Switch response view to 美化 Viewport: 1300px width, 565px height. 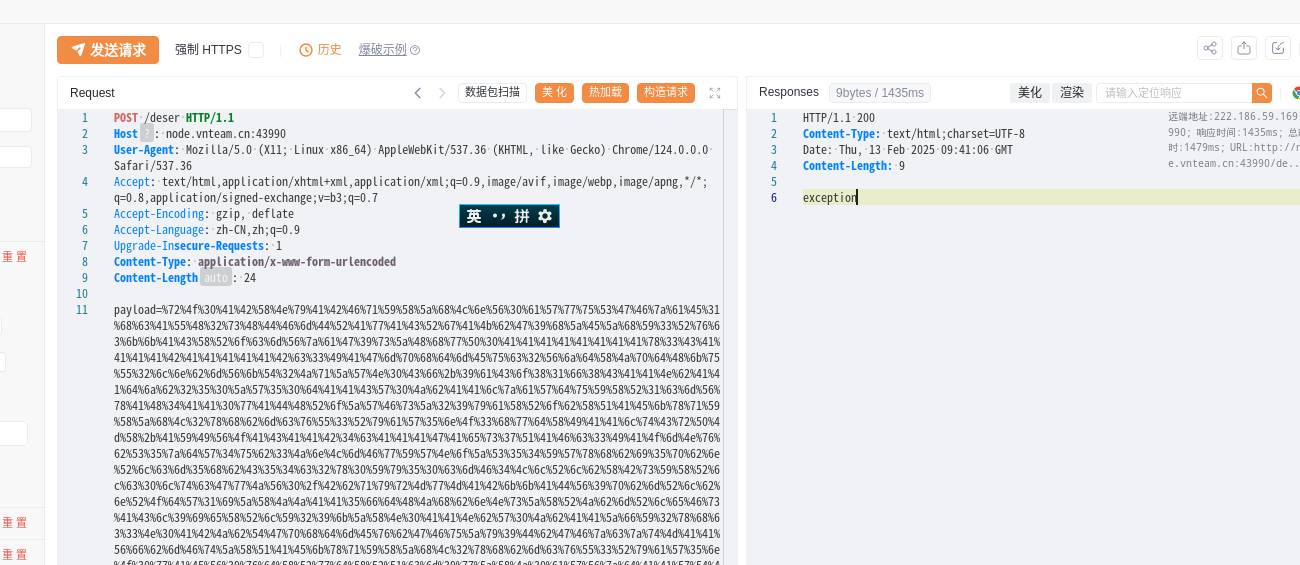(x=1030, y=92)
